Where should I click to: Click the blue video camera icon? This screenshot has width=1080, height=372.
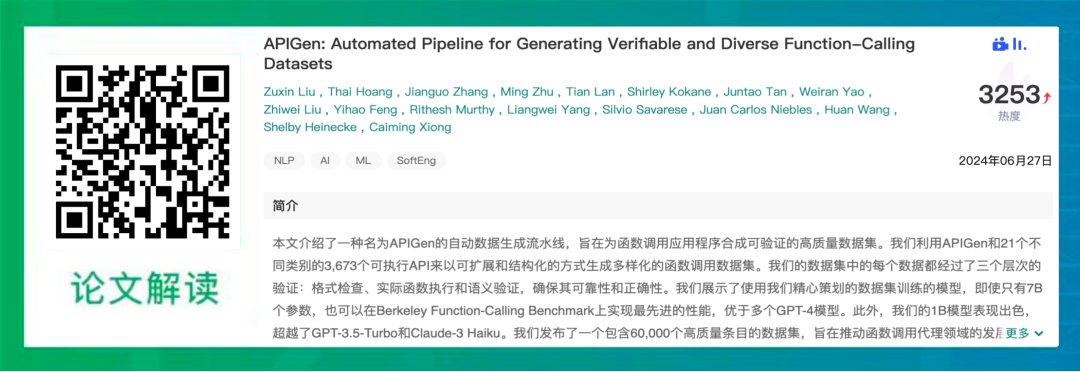1000,45
